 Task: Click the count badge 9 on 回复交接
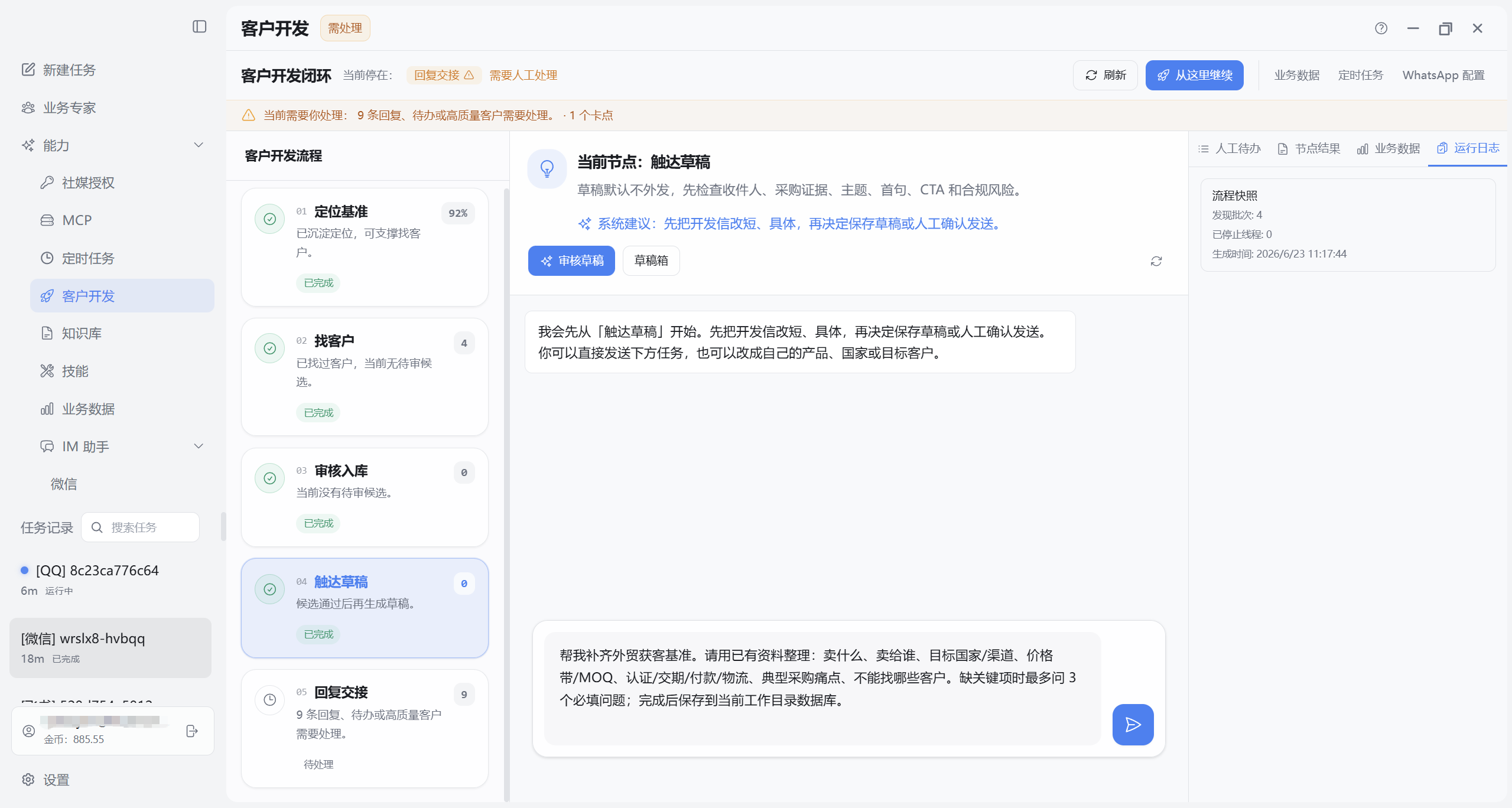click(464, 695)
